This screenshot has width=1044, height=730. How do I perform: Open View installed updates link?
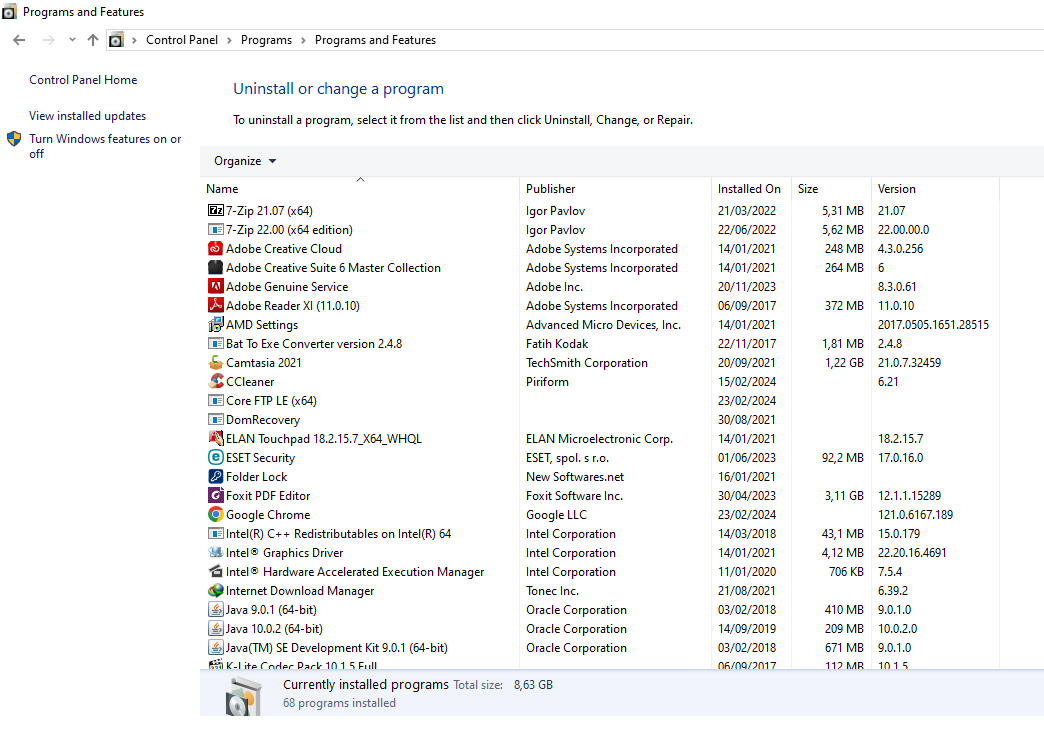tap(87, 116)
